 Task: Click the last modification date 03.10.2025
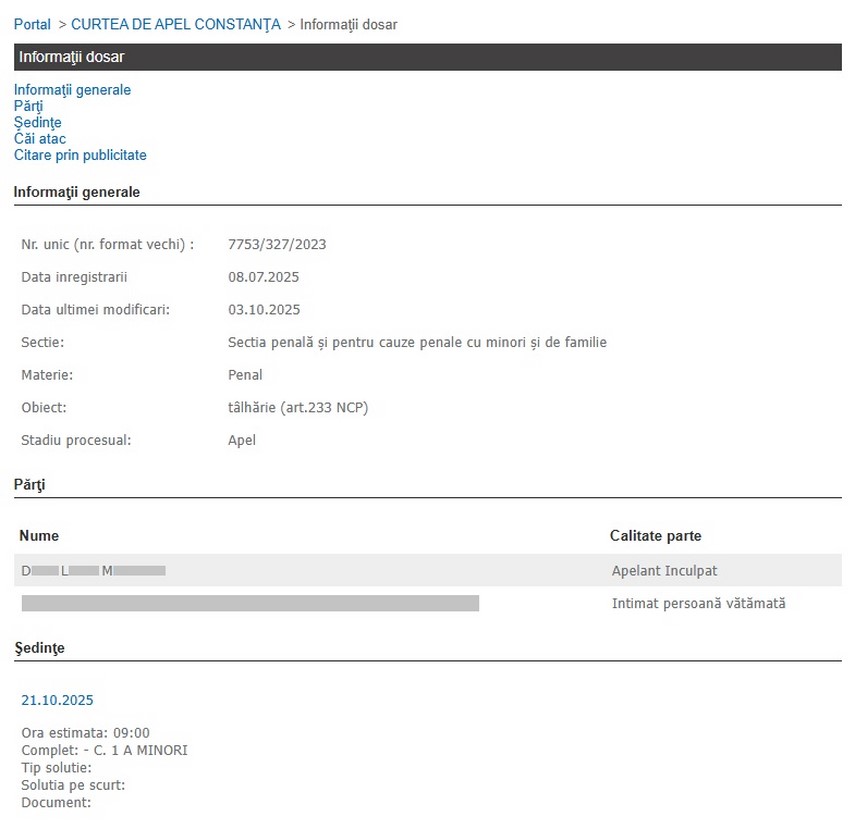(x=264, y=310)
